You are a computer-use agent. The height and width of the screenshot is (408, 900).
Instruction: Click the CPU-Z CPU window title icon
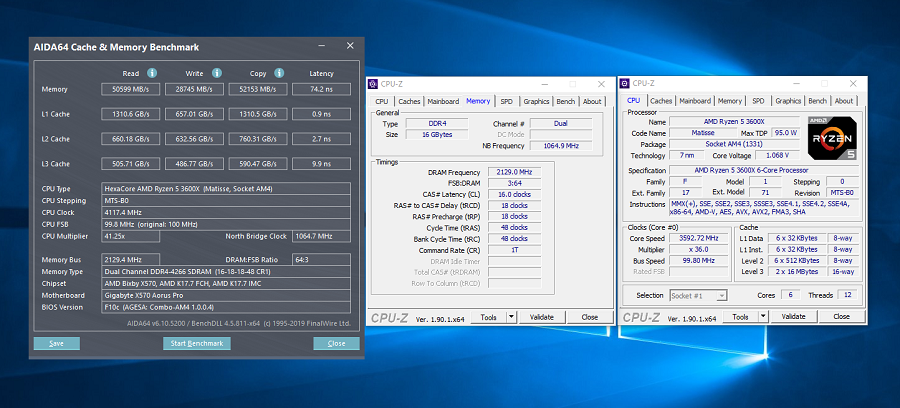coord(624,84)
